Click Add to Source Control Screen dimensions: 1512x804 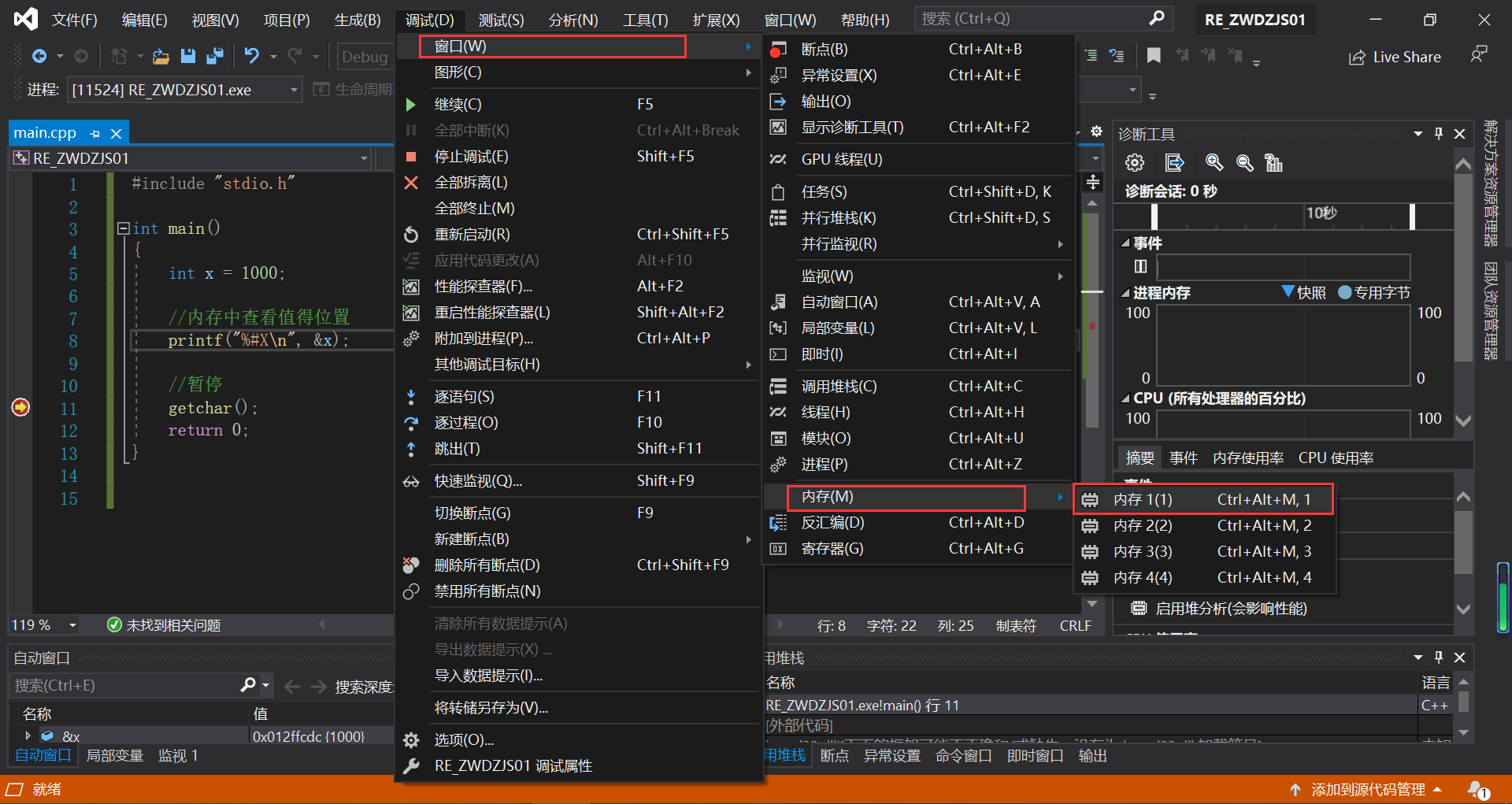tap(1366, 789)
